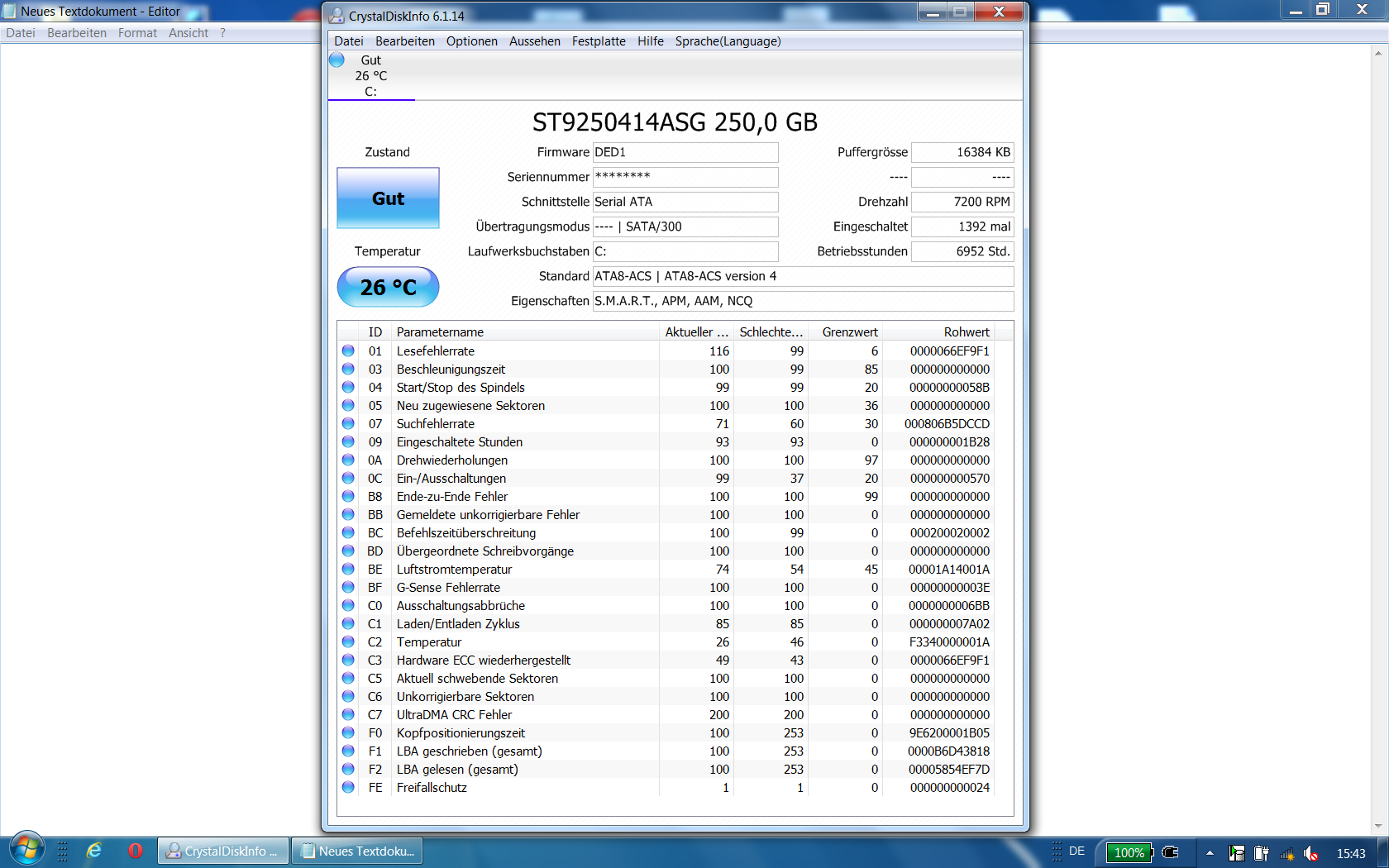Click the blue disk health icon above drive C:

(337, 60)
